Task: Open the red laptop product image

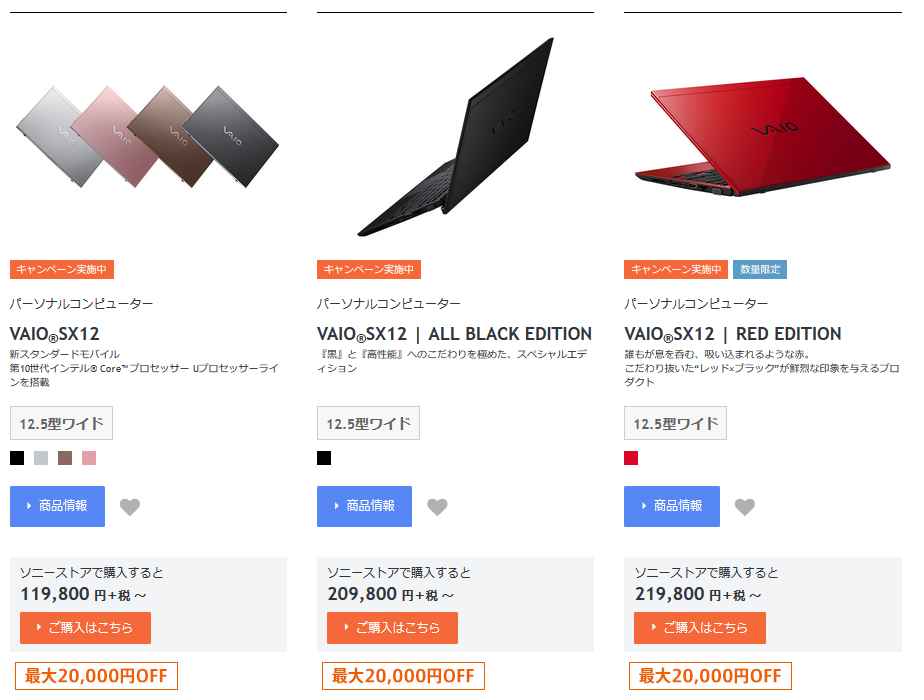Action: 763,137
